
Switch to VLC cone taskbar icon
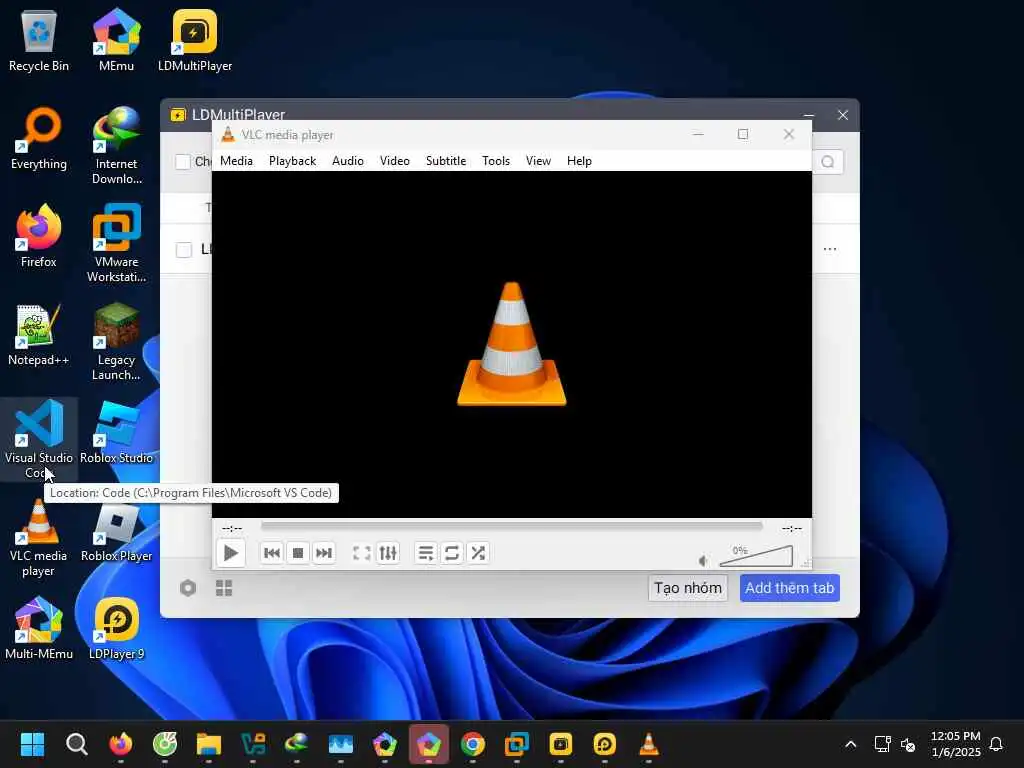coord(648,744)
